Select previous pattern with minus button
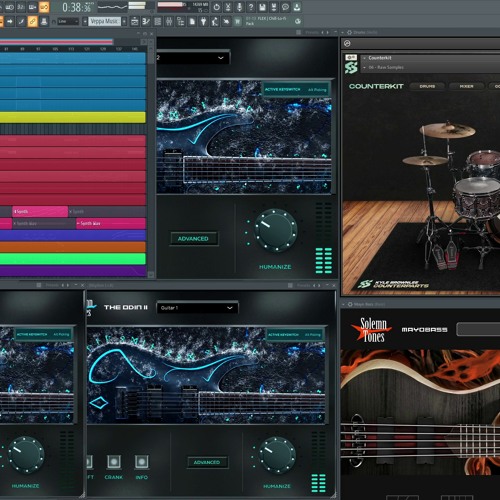500x500 pixels. (x=85, y=21)
